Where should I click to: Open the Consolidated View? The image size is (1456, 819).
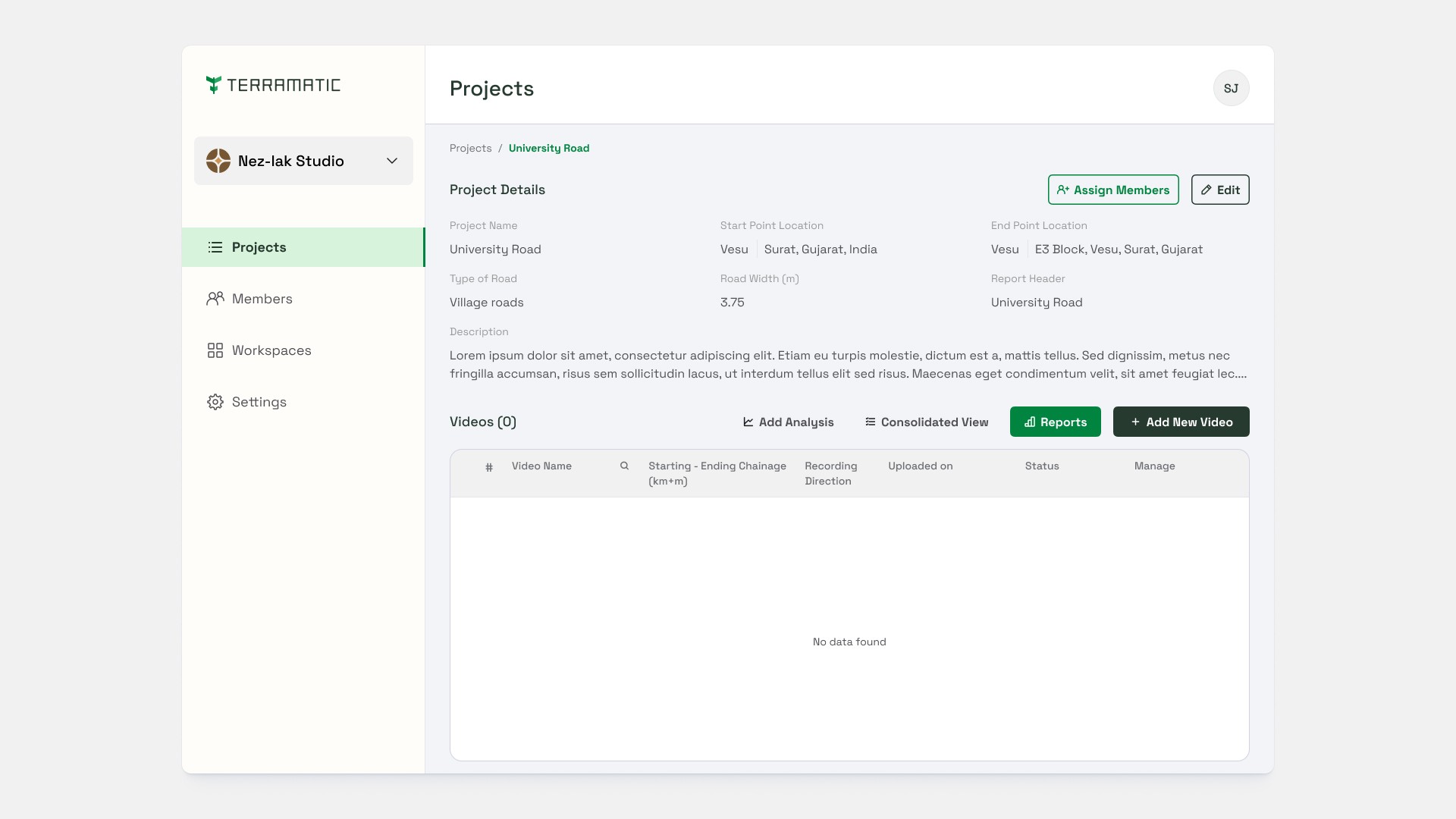(927, 422)
